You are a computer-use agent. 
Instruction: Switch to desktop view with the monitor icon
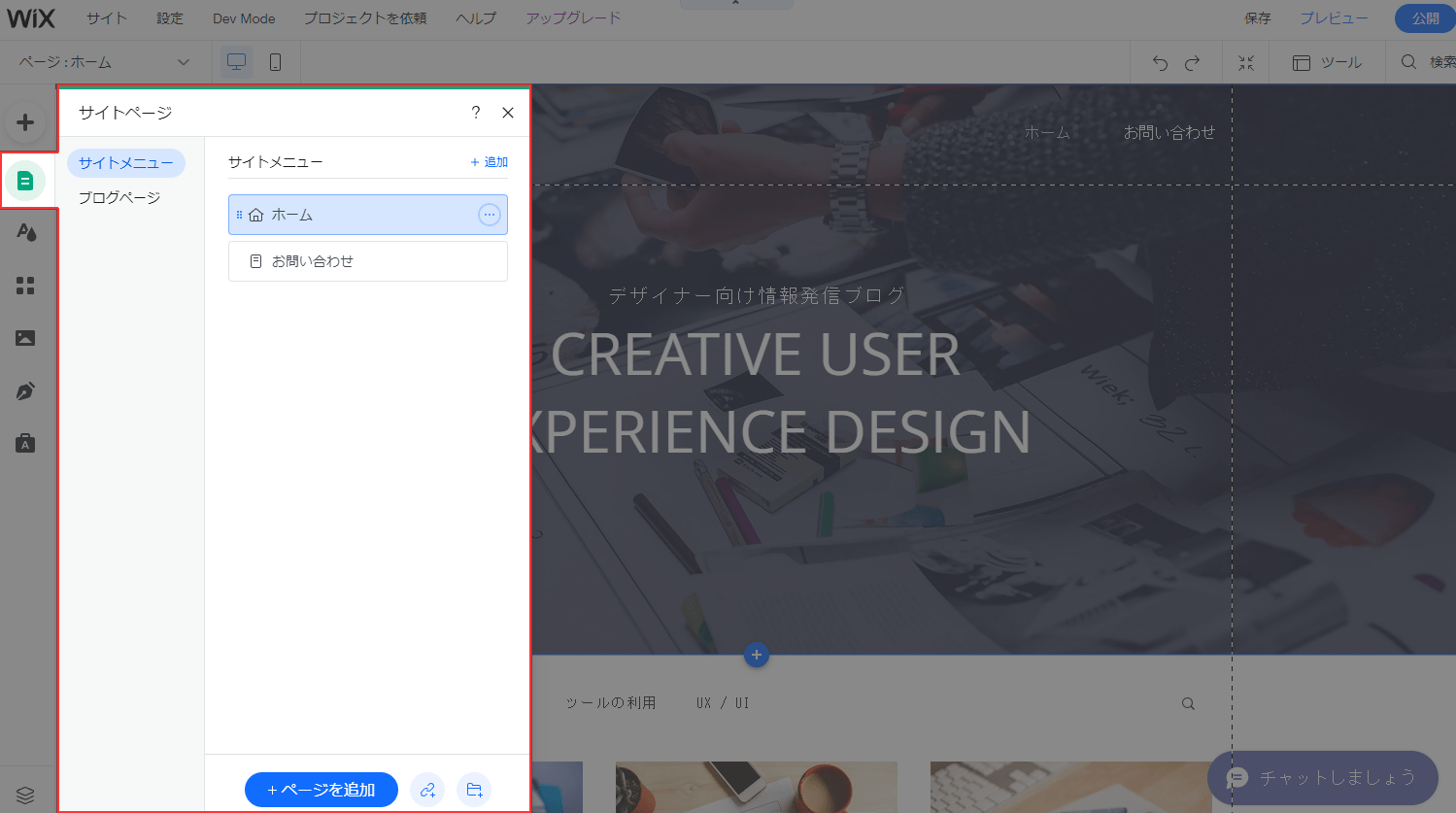point(236,60)
